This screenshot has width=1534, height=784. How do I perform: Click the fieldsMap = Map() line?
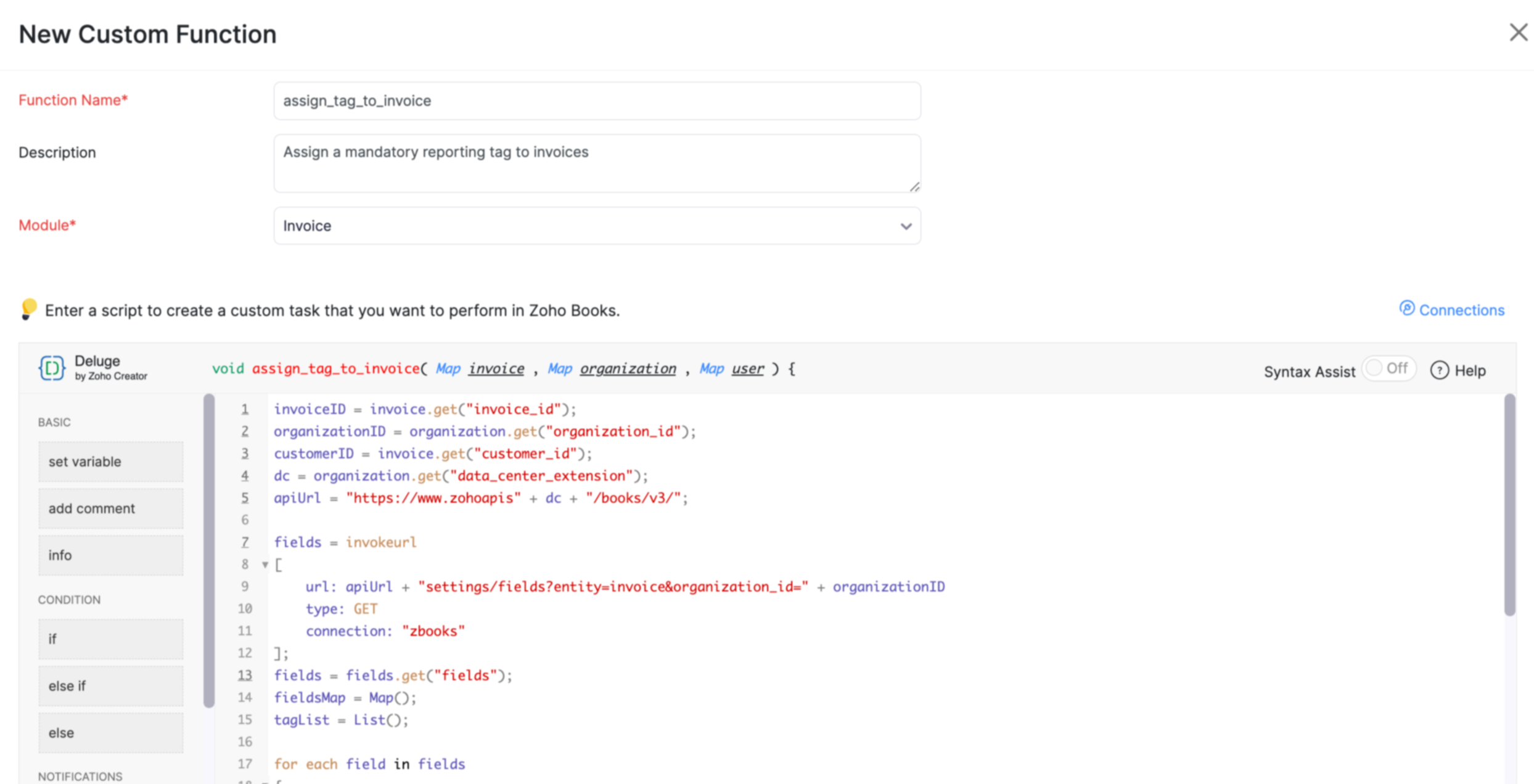point(345,698)
